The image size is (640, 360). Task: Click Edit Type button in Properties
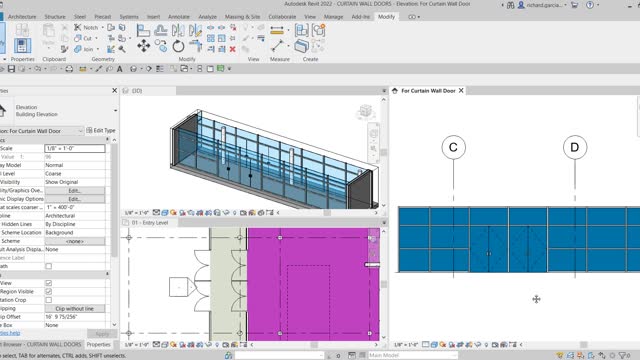[x=101, y=131]
